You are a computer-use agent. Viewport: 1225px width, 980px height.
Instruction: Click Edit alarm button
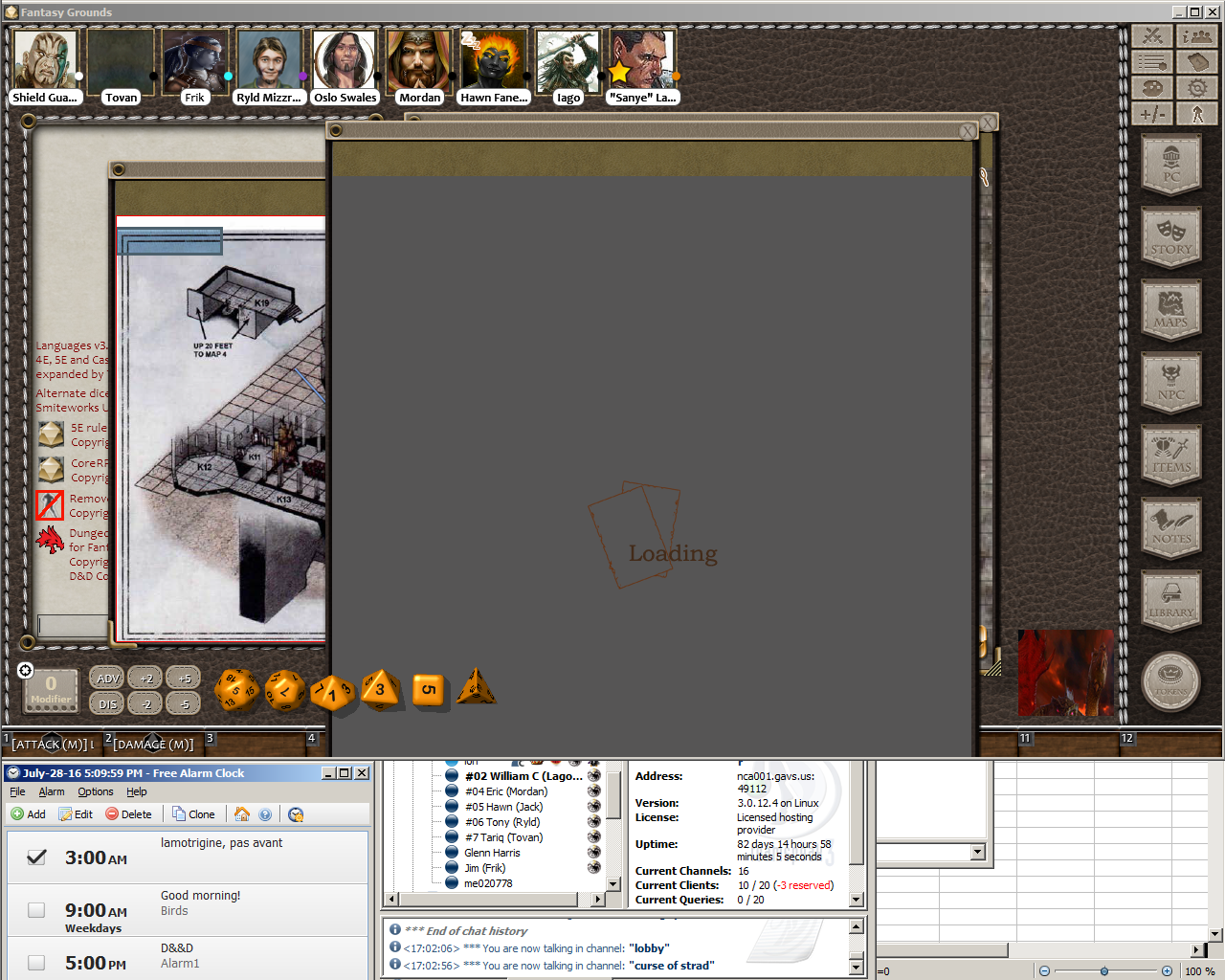tap(77, 814)
